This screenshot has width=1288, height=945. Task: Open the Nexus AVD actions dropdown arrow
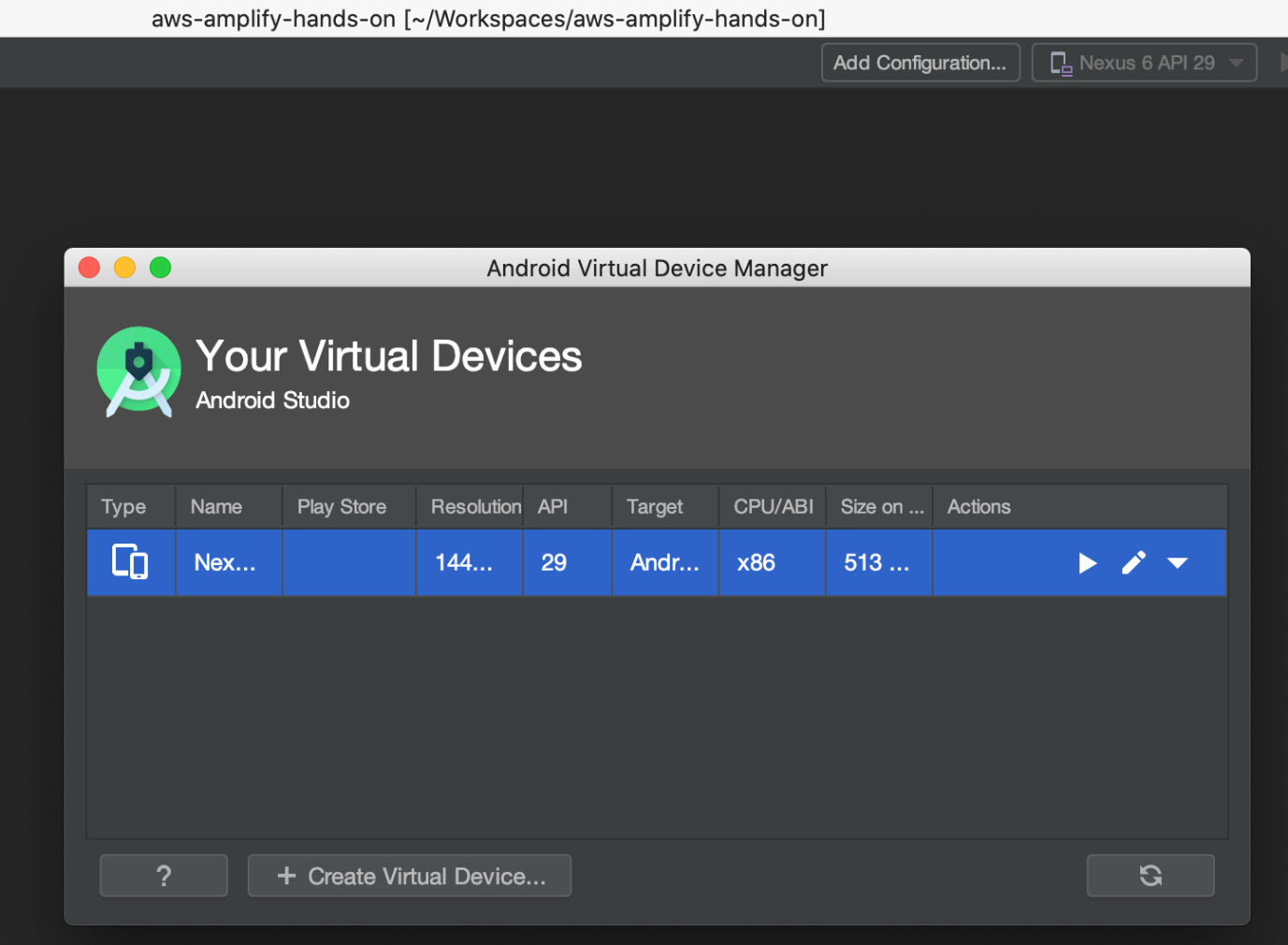click(x=1178, y=563)
